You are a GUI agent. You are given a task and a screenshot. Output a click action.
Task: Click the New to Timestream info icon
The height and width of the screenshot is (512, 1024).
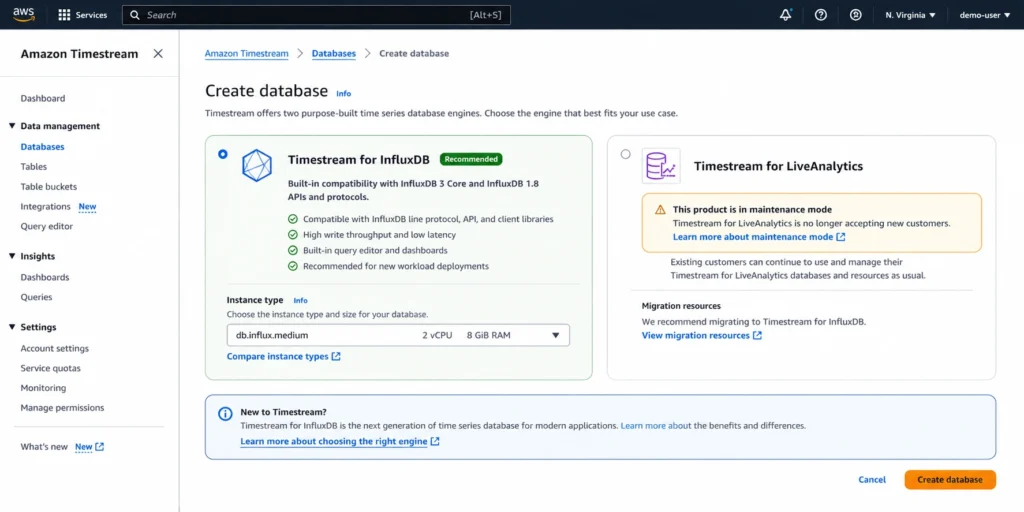[x=225, y=413]
